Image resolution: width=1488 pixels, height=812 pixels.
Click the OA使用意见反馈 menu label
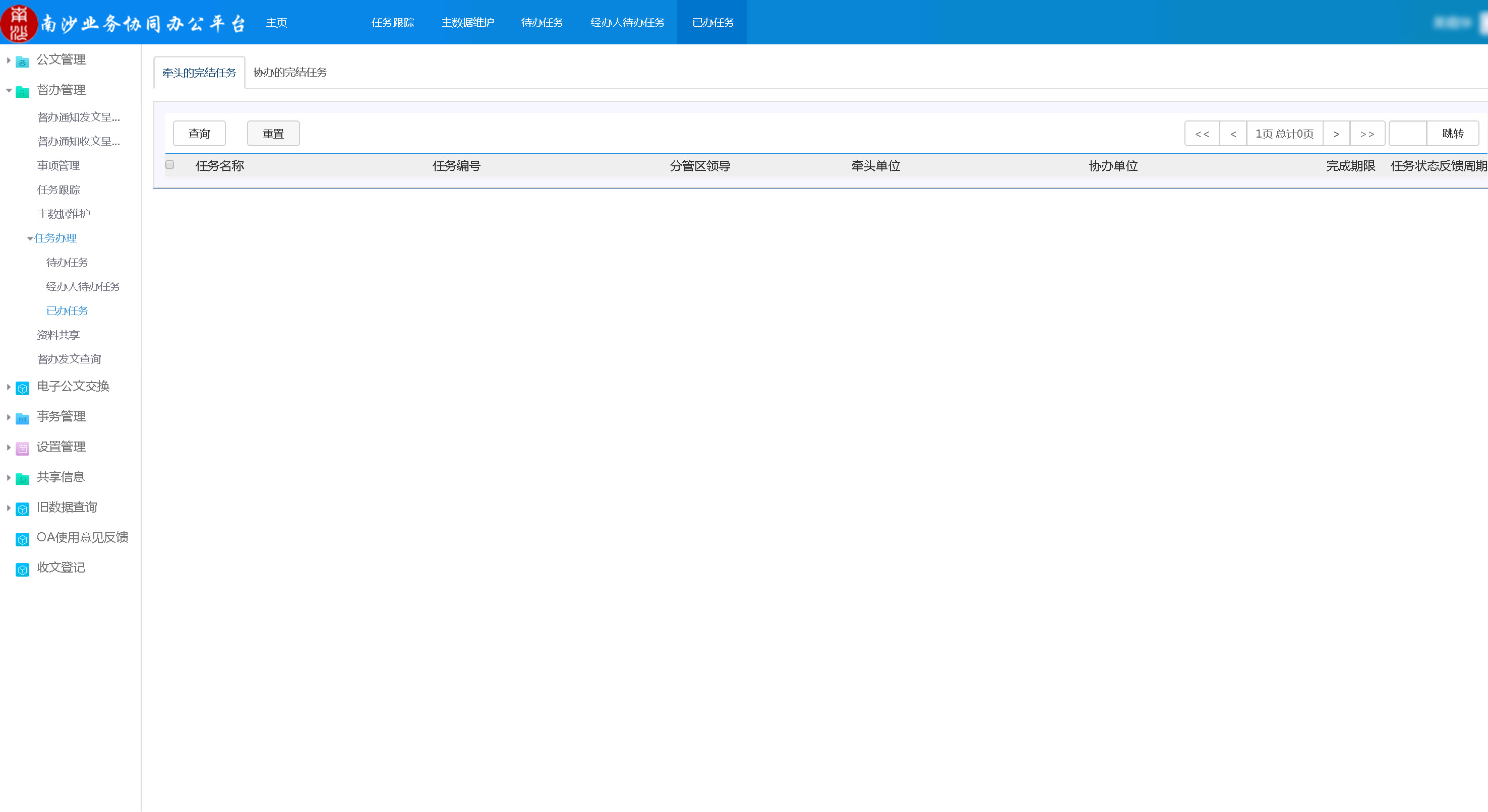click(83, 538)
